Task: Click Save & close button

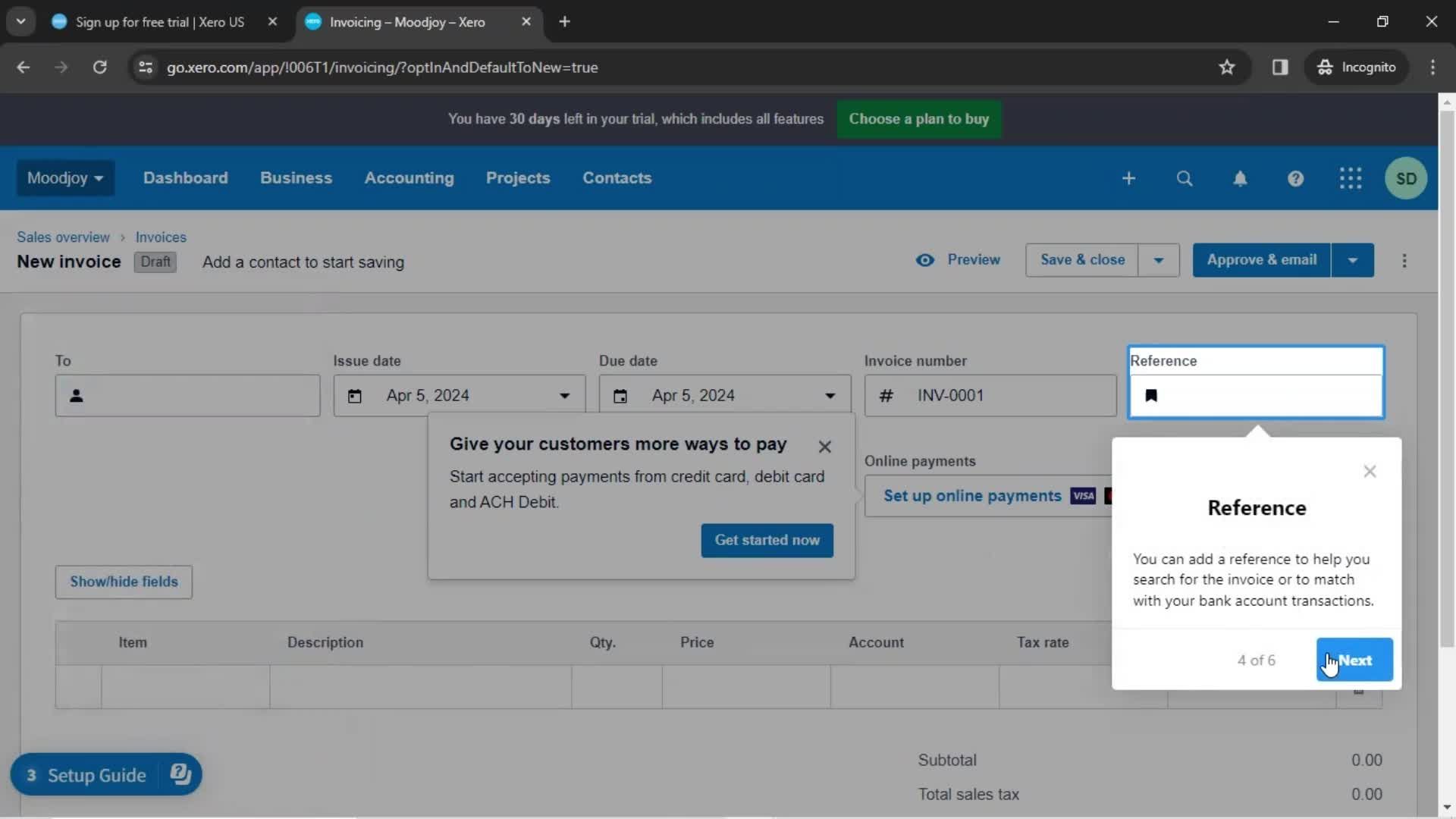Action: (1082, 260)
